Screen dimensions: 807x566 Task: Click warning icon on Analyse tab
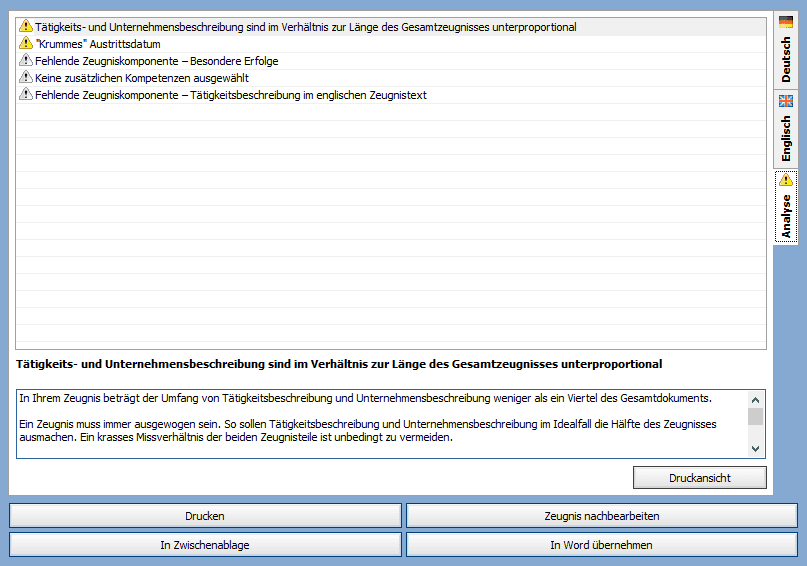coord(786,180)
